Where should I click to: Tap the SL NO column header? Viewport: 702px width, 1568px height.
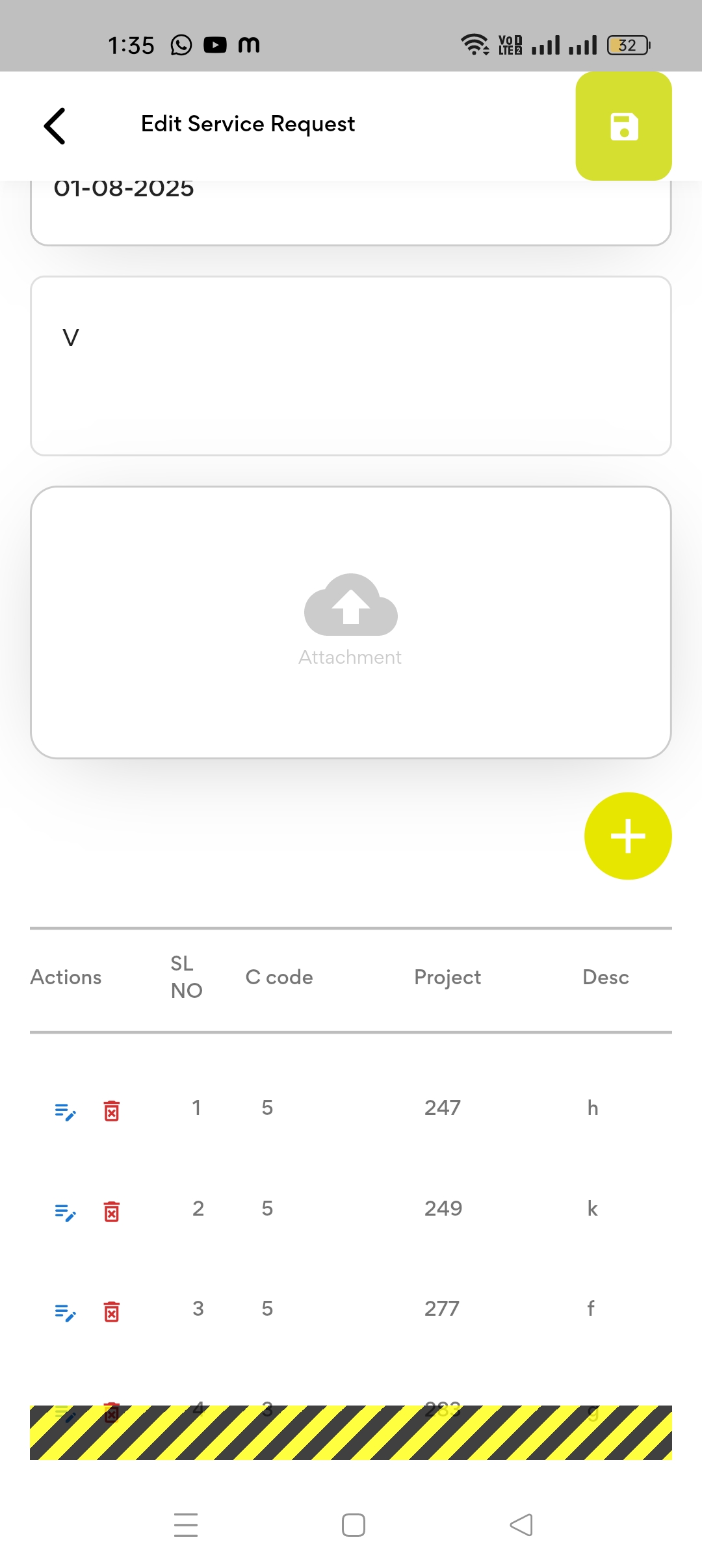click(x=187, y=977)
